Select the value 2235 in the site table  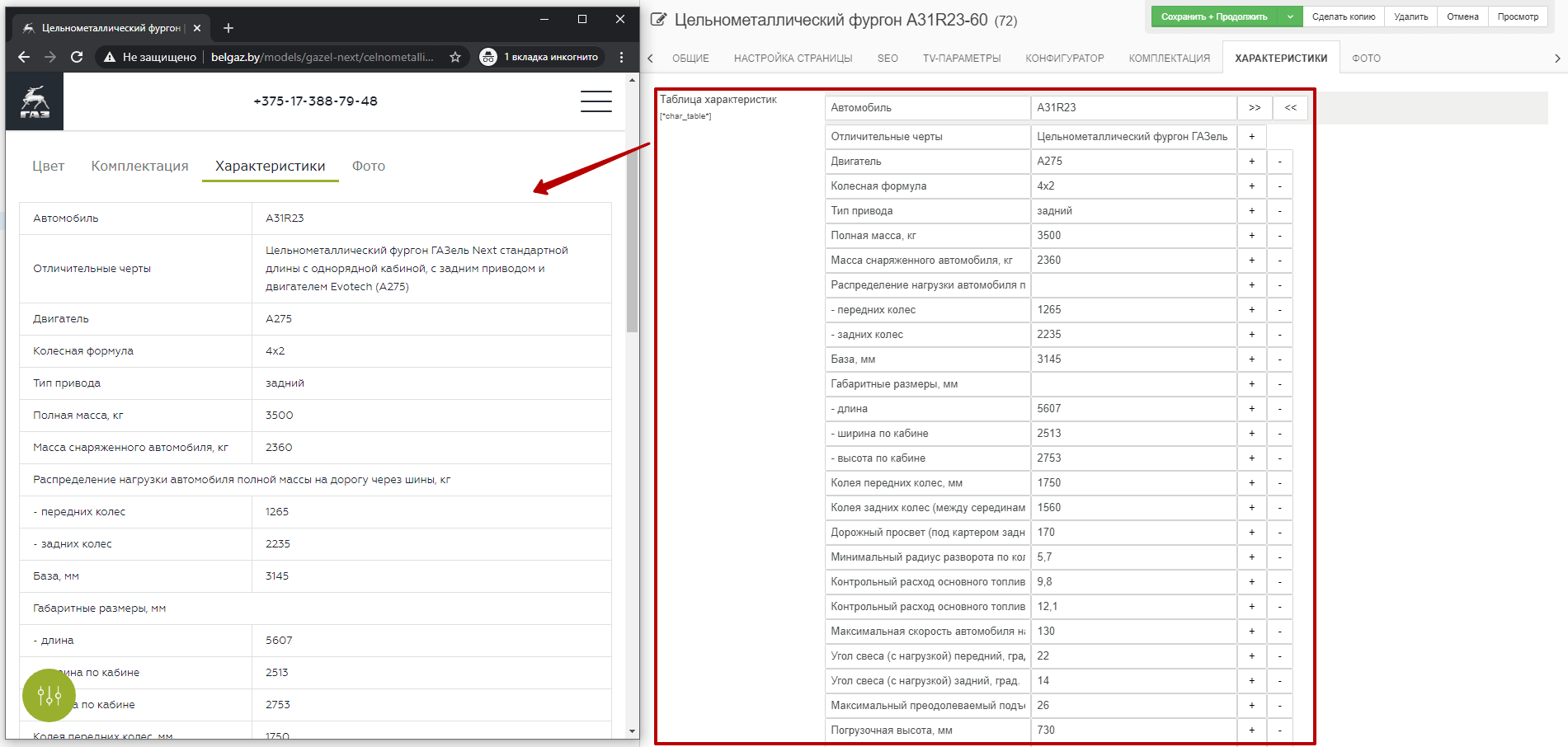(x=278, y=544)
